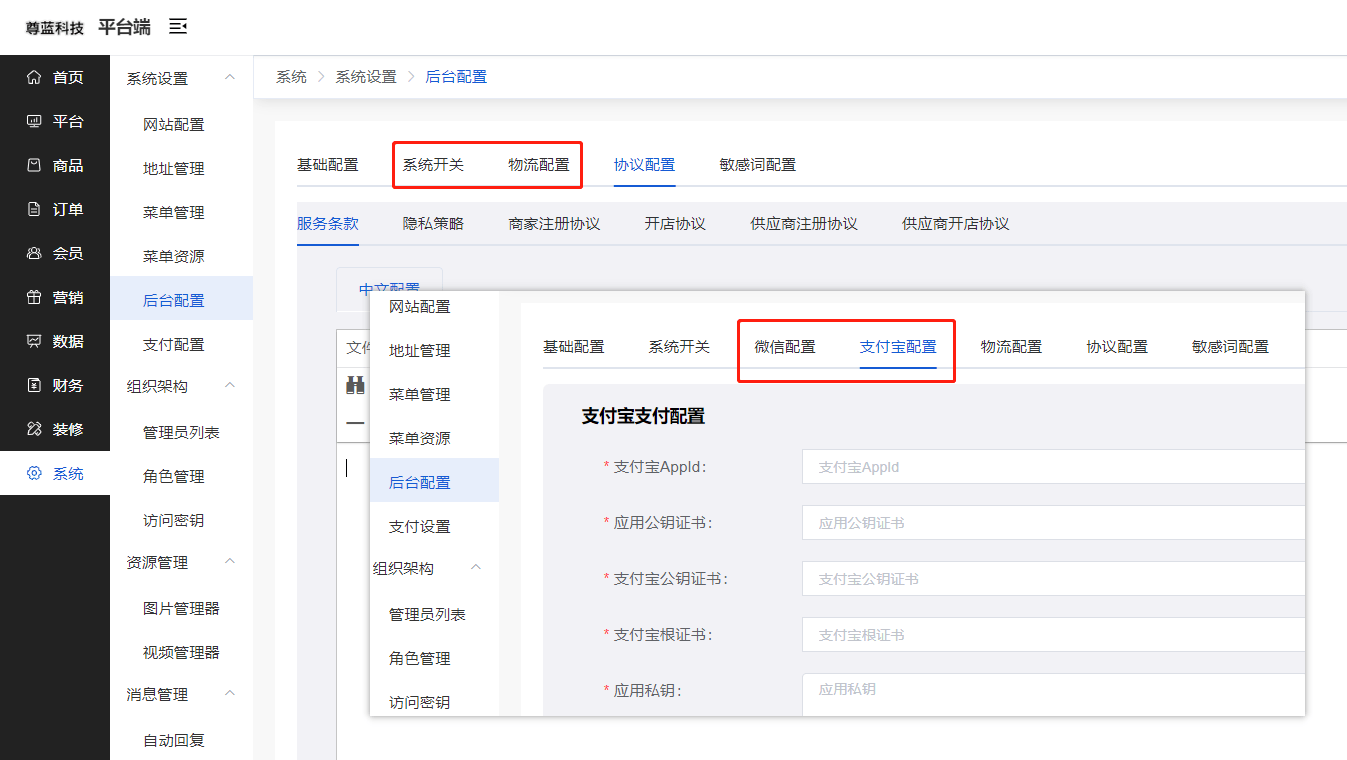The height and width of the screenshot is (760, 1347).
Task: Click the 系统设置 breadcrumb link
Action: [x=366, y=77]
